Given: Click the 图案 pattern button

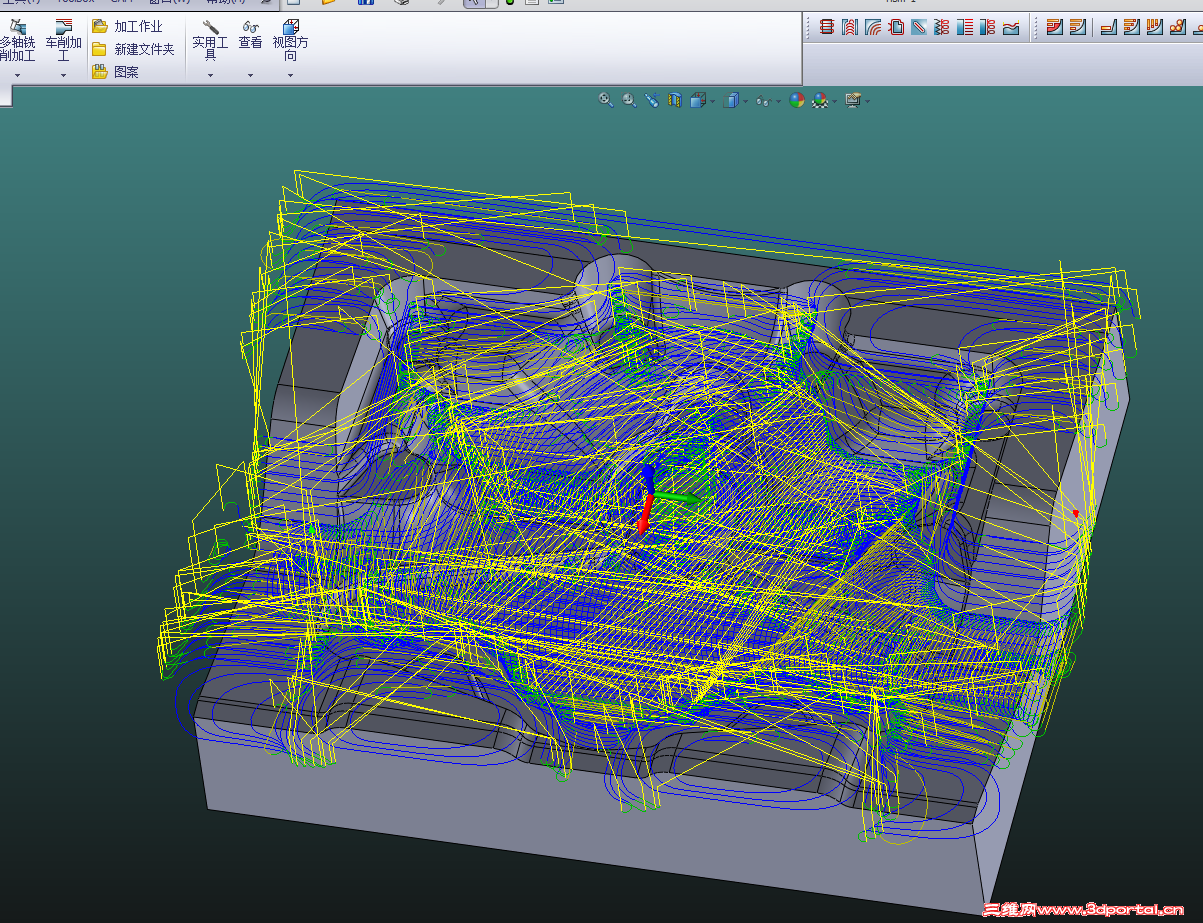Looking at the screenshot, I should (115, 72).
